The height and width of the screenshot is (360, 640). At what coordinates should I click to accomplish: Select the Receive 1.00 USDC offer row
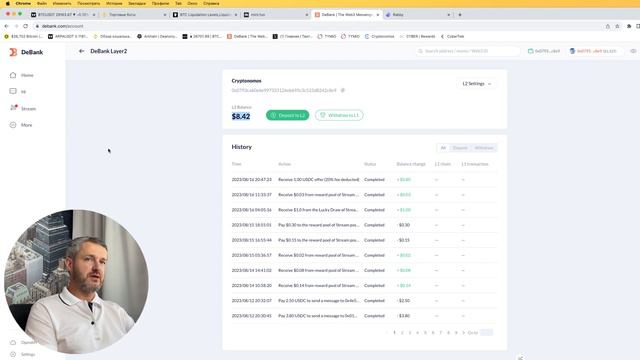click(364, 180)
